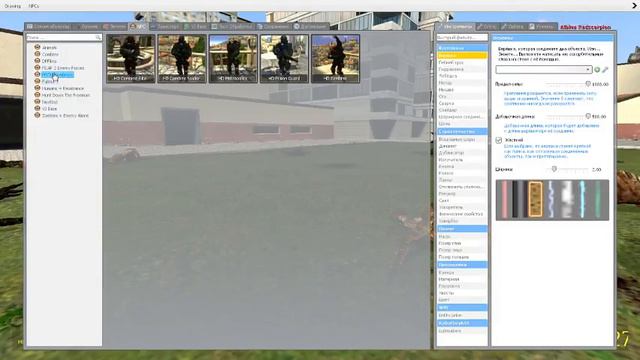This screenshot has height=360, width=640.
Task: Adjust the Добавочная длина slider
Action: coord(567,116)
